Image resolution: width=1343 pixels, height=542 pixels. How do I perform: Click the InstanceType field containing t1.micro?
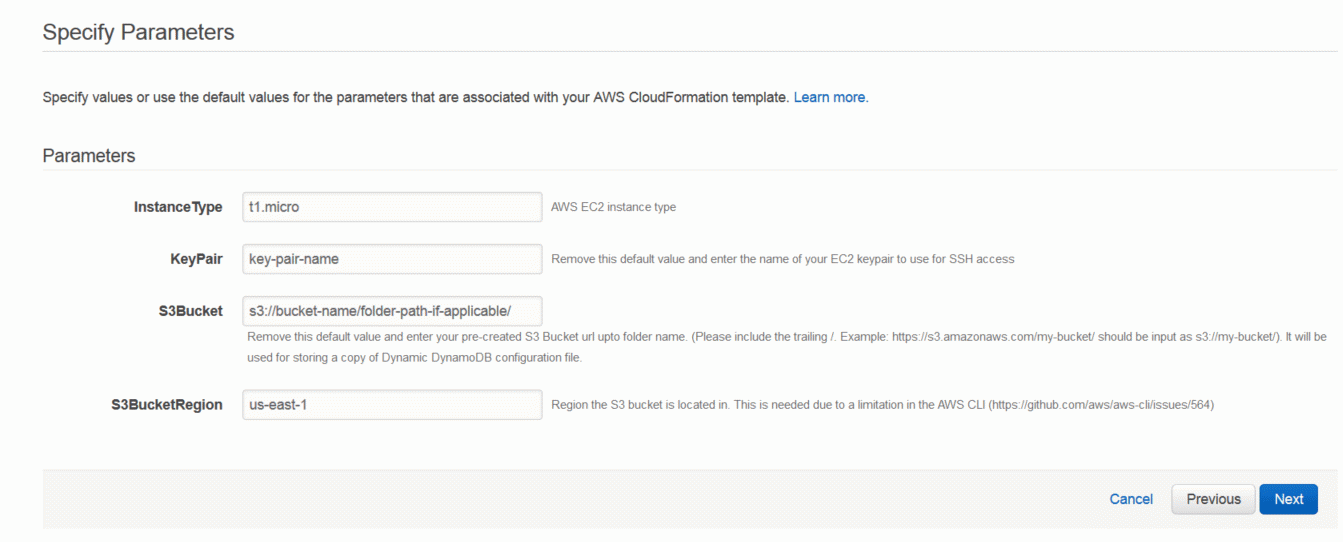(392, 207)
